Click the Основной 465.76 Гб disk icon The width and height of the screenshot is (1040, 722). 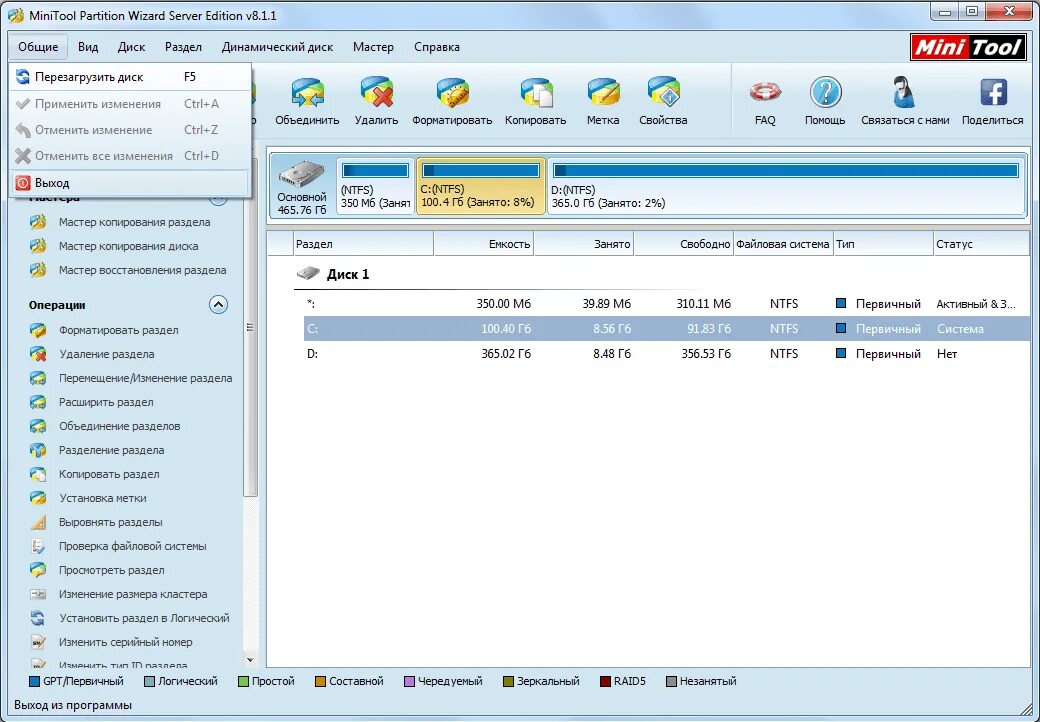pyautogui.click(x=302, y=186)
